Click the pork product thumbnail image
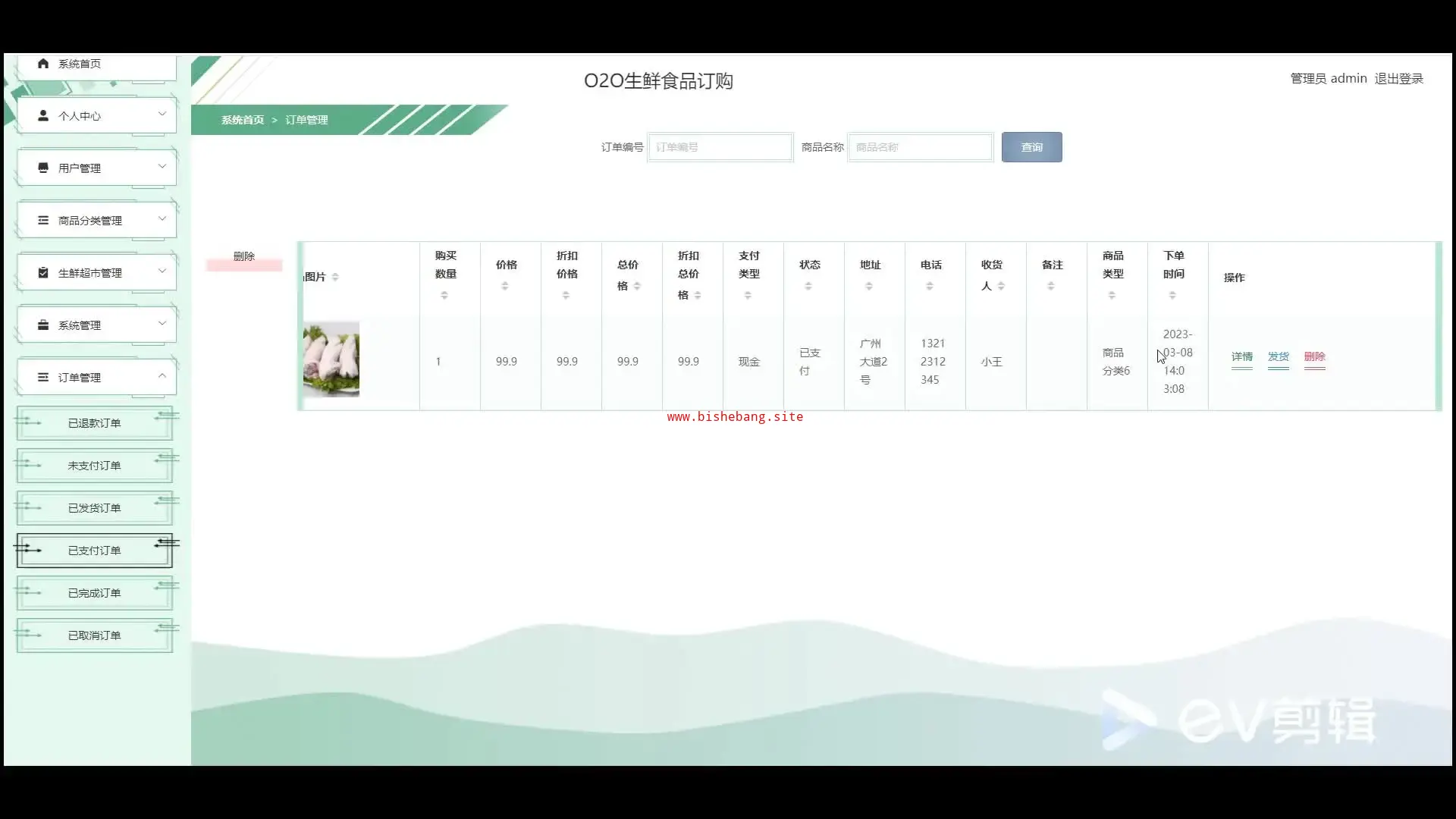Image resolution: width=1456 pixels, height=819 pixels. pyautogui.click(x=331, y=359)
